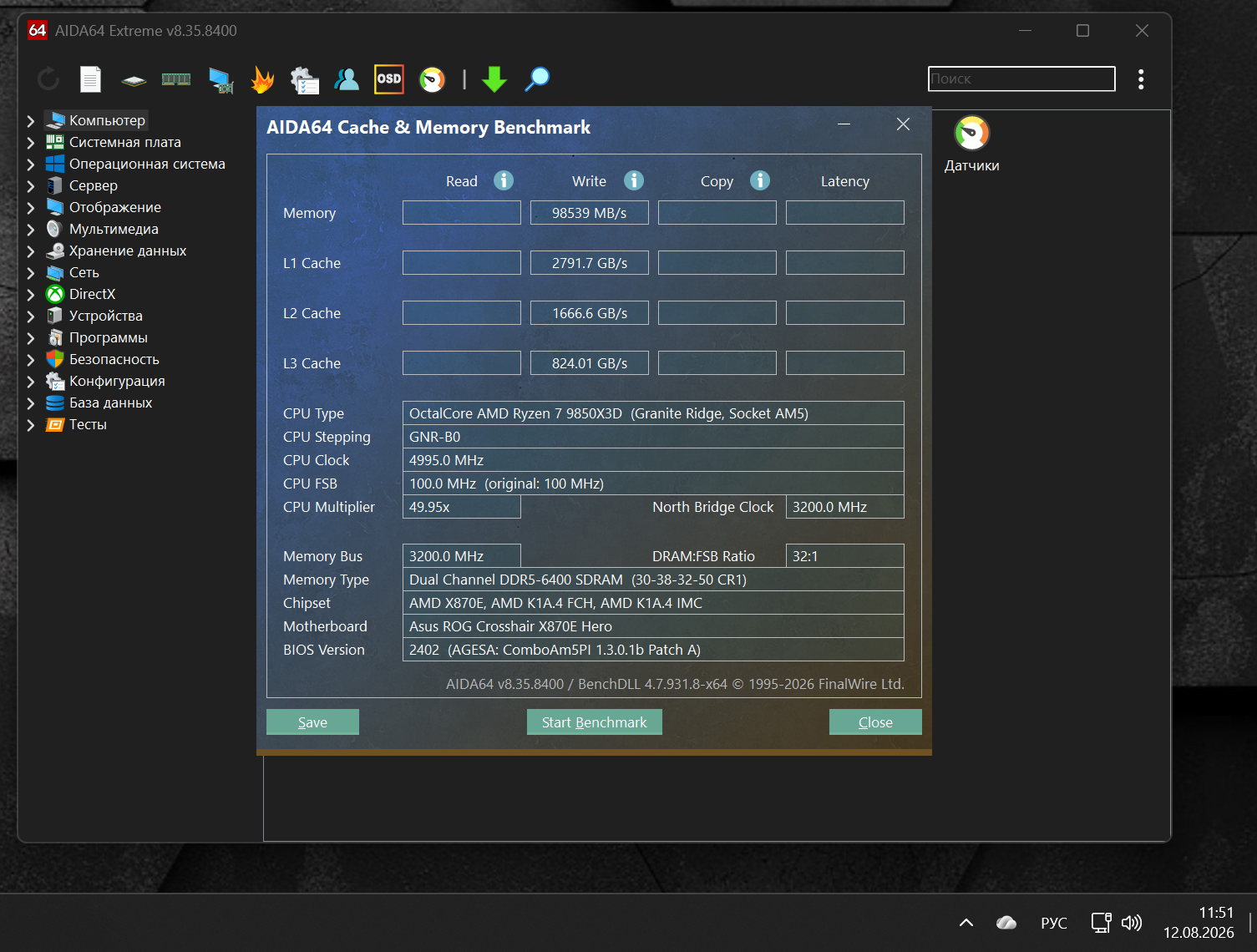Screen dimensions: 1257x952
Task: Show hidden icons in the system tray
Action: coord(966,923)
